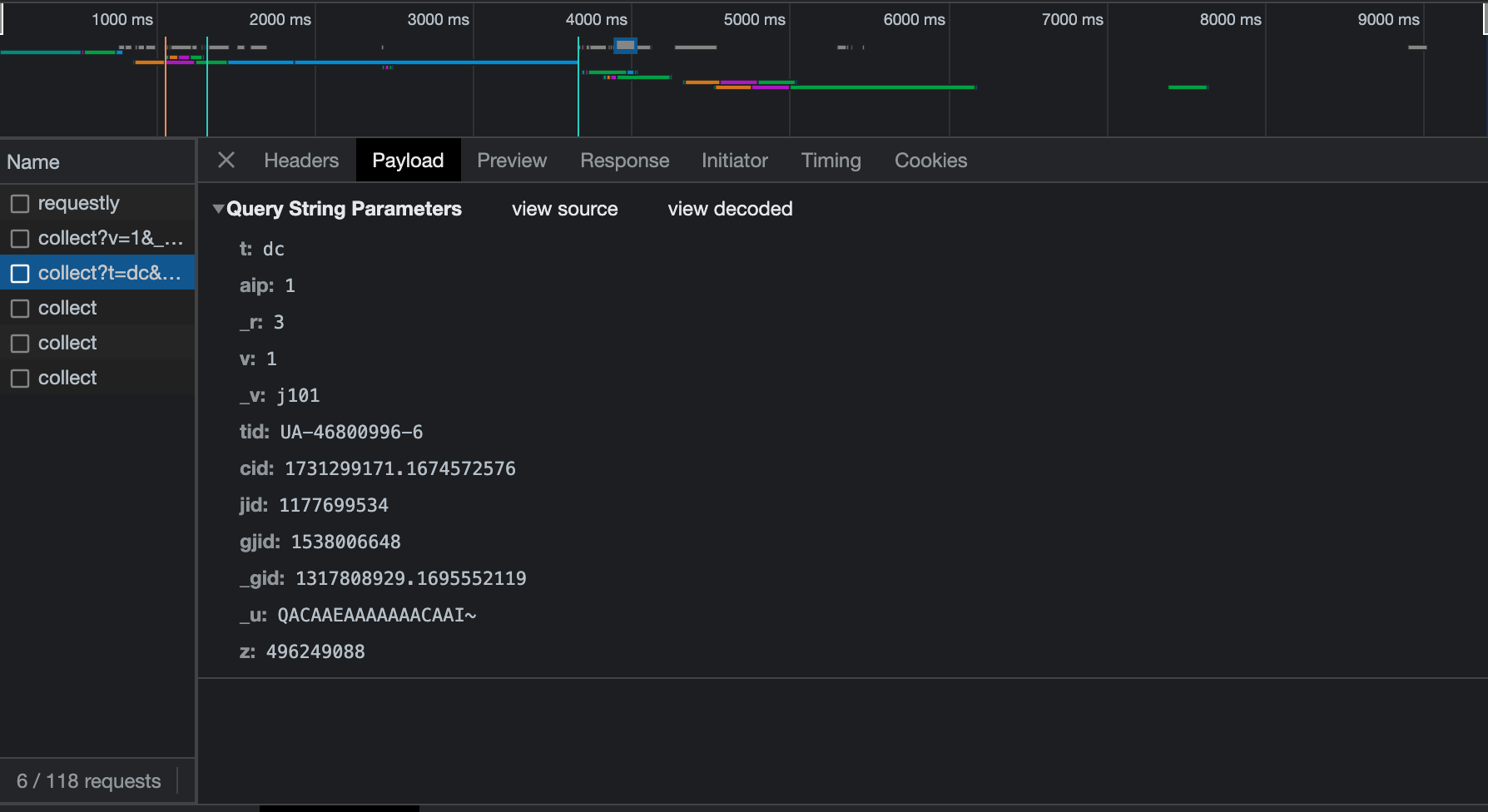
Task: Select the collect?v=1&_... request row
Action: tap(97, 238)
